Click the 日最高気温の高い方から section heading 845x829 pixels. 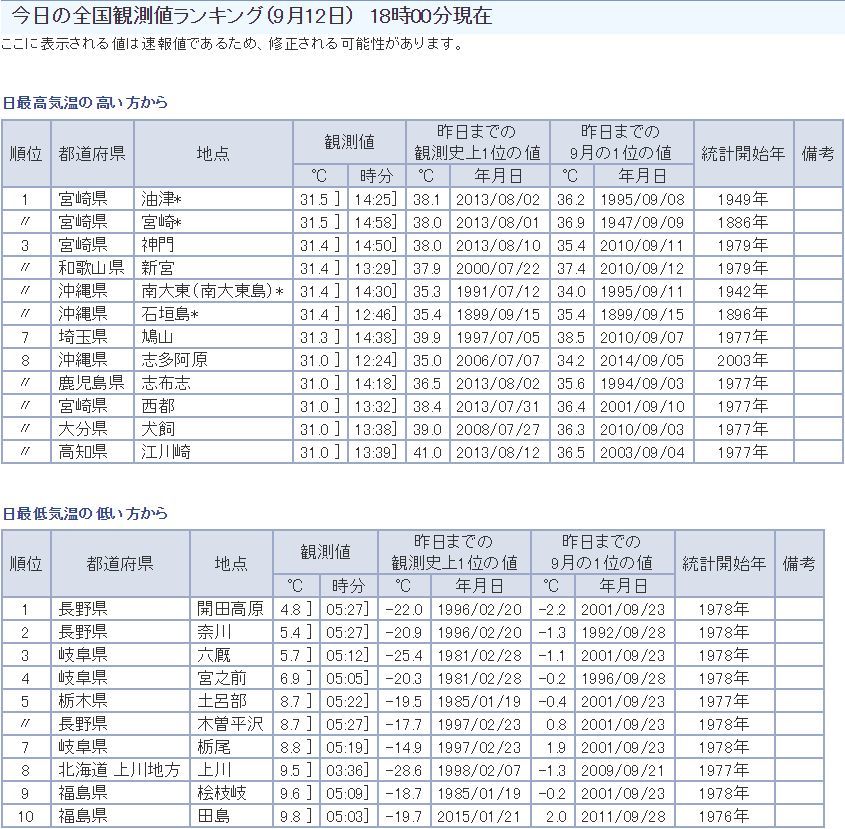point(85,102)
